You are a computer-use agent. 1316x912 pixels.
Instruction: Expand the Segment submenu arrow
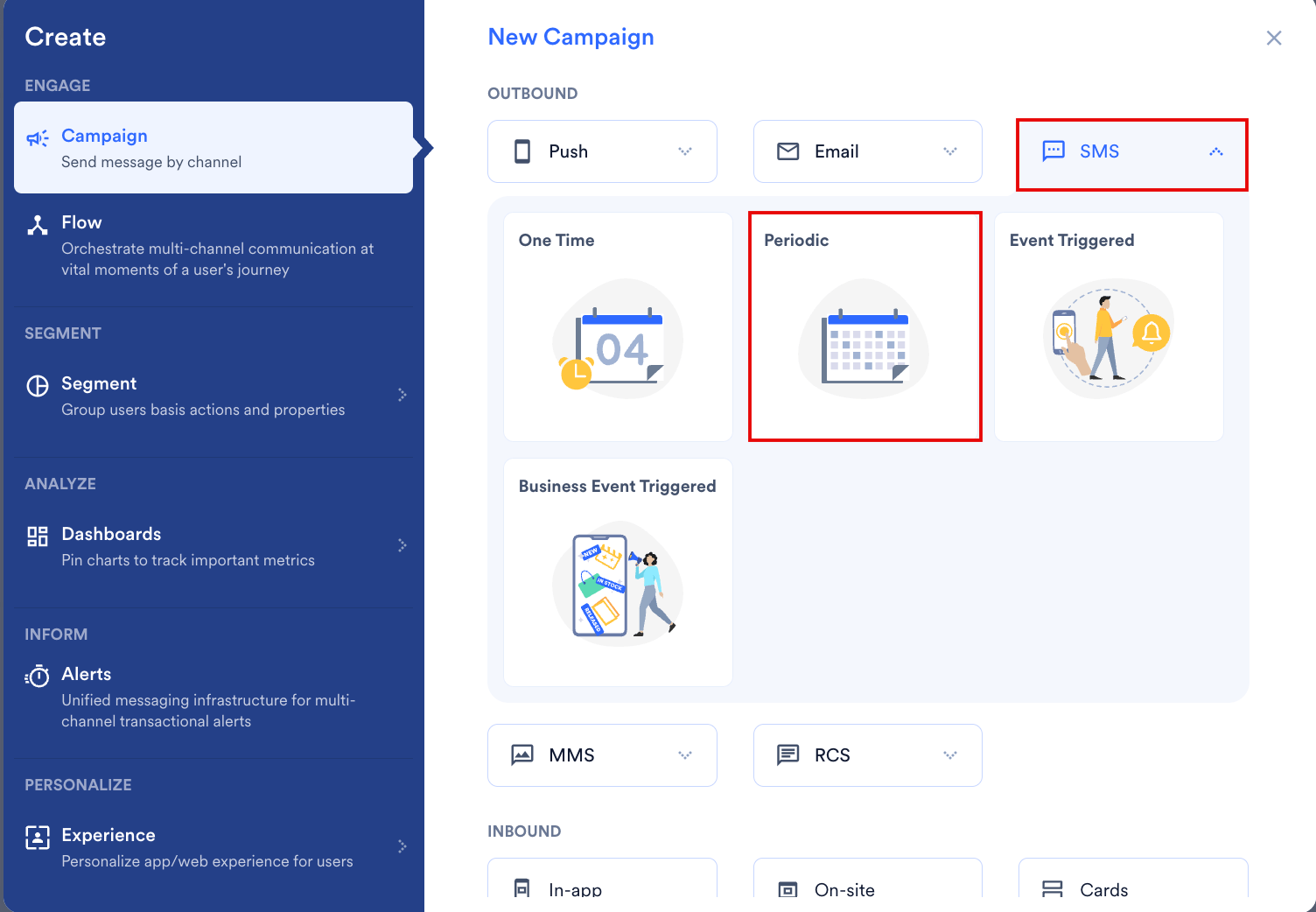click(402, 395)
